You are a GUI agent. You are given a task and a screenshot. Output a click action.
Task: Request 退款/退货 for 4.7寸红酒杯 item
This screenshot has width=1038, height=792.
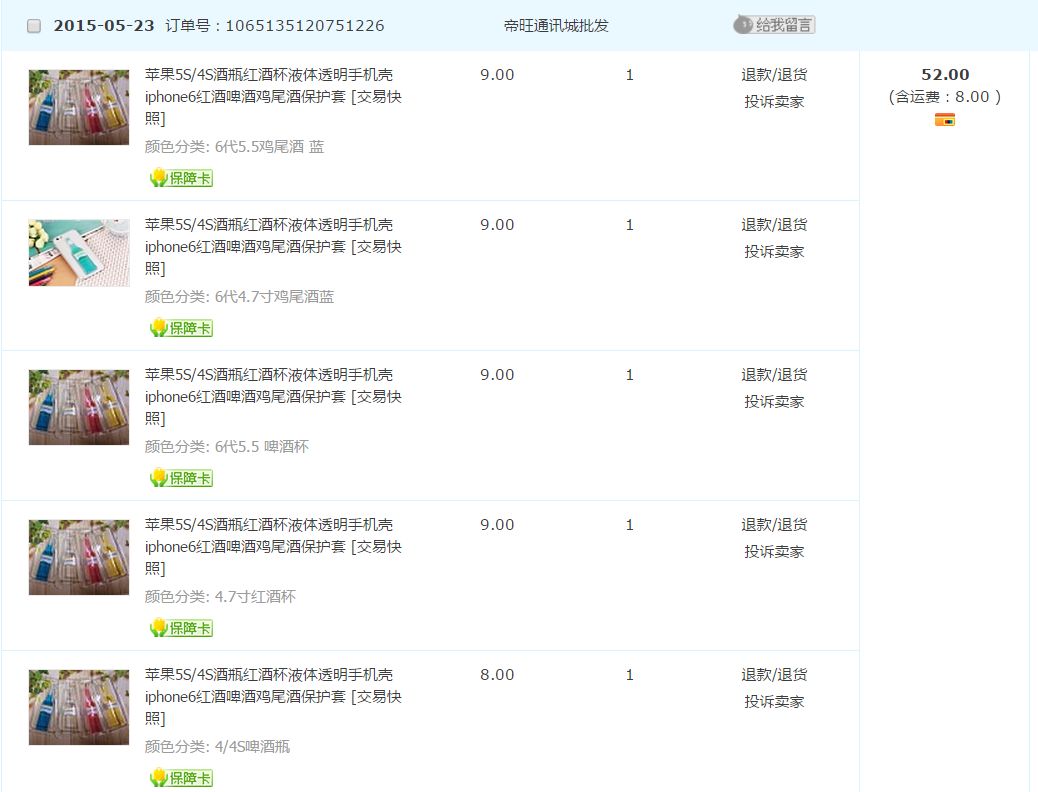tap(774, 525)
